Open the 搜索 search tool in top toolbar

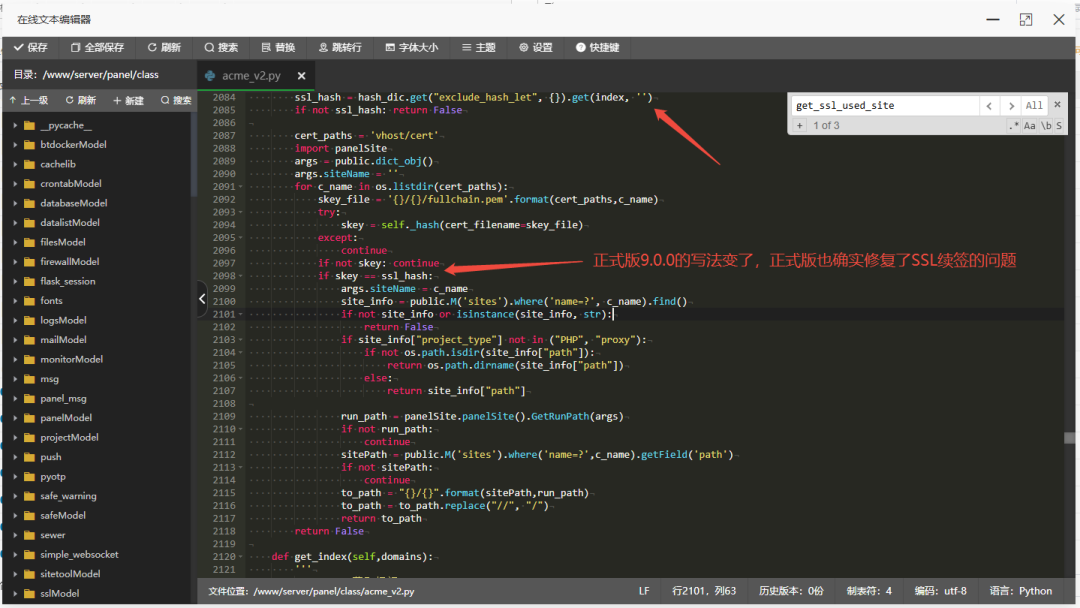click(221, 48)
